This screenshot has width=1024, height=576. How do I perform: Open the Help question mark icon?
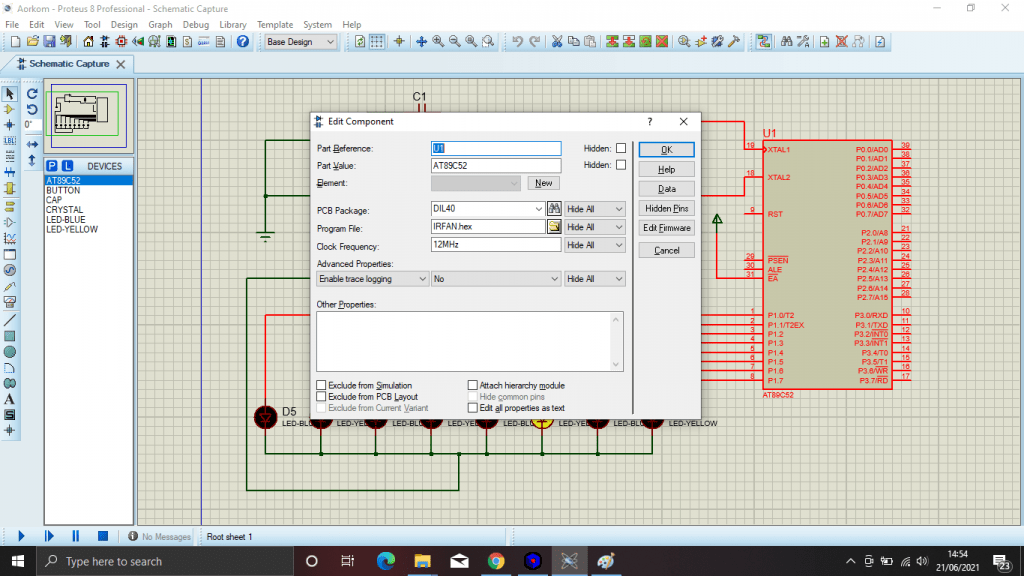coord(242,42)
